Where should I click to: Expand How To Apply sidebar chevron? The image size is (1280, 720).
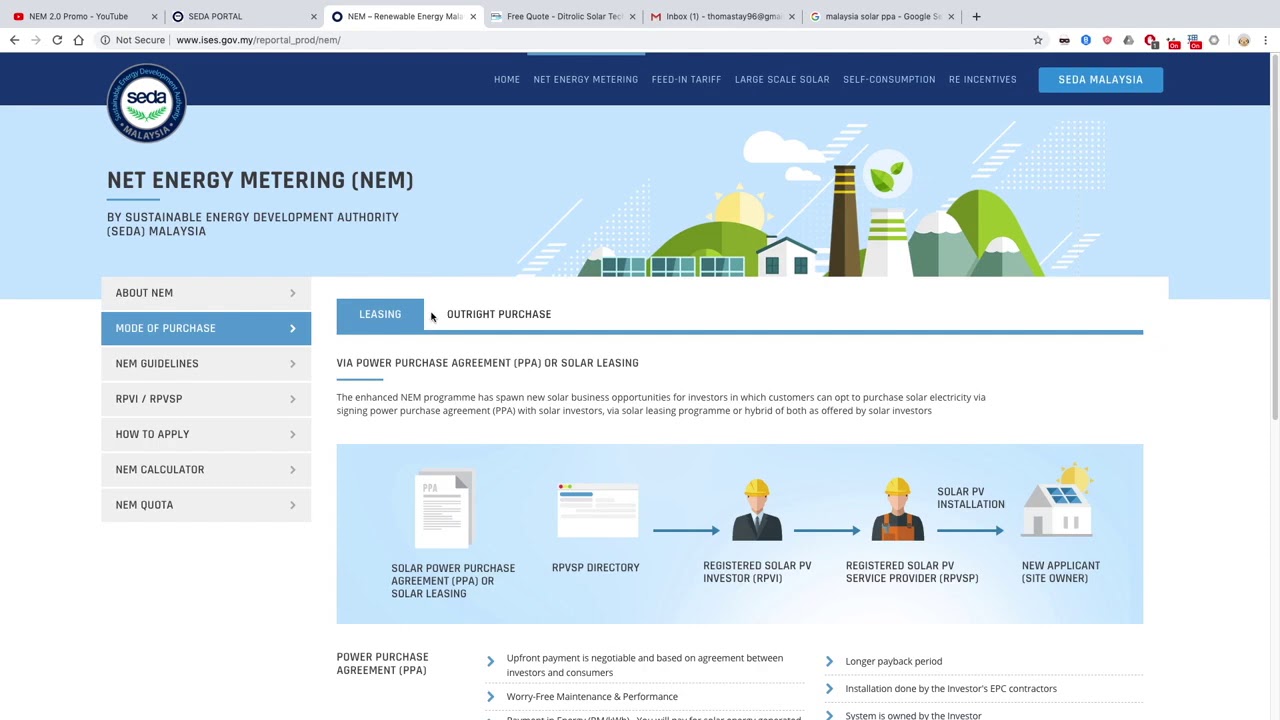pos(293,434)
